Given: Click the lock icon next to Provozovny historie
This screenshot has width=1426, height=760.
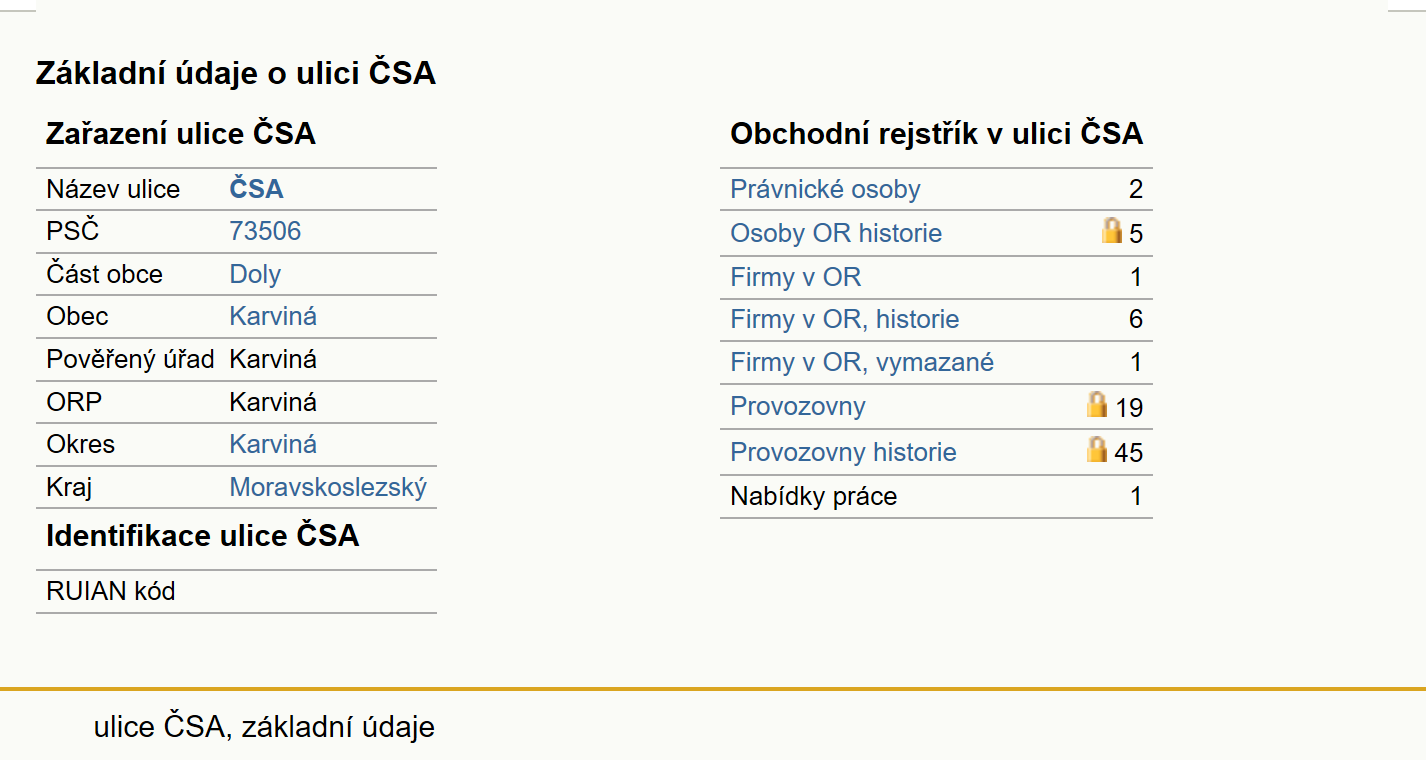Looking at the screenshot, I should (x=1097, y=449).
